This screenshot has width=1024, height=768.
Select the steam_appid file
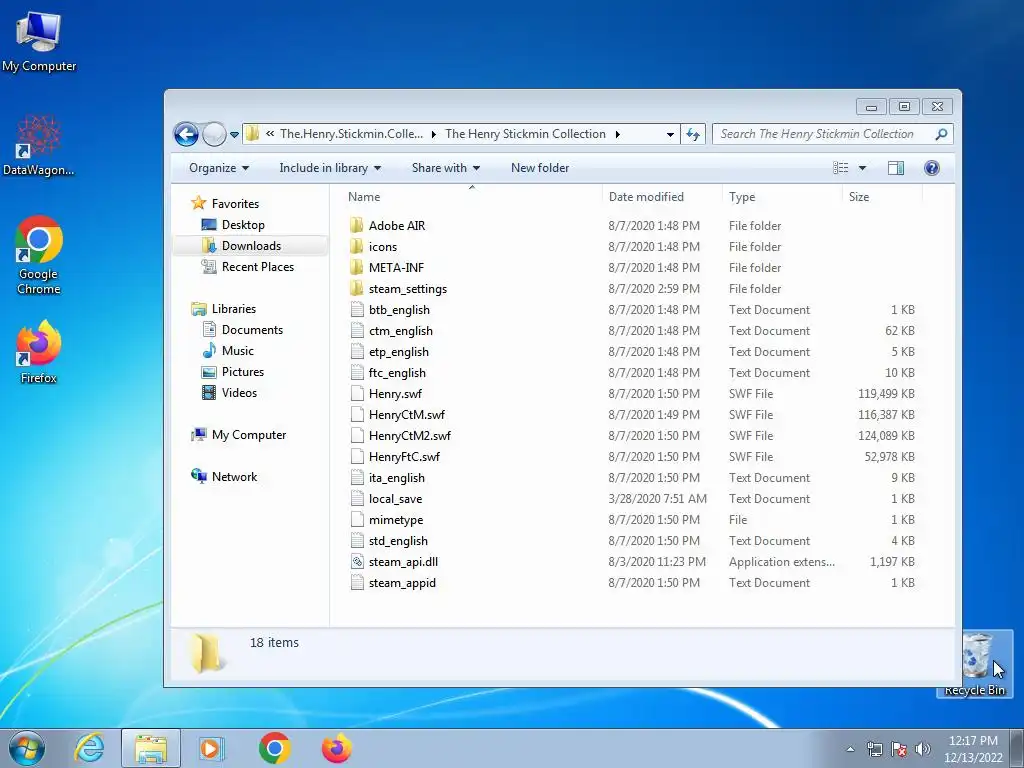click(402, 583)
